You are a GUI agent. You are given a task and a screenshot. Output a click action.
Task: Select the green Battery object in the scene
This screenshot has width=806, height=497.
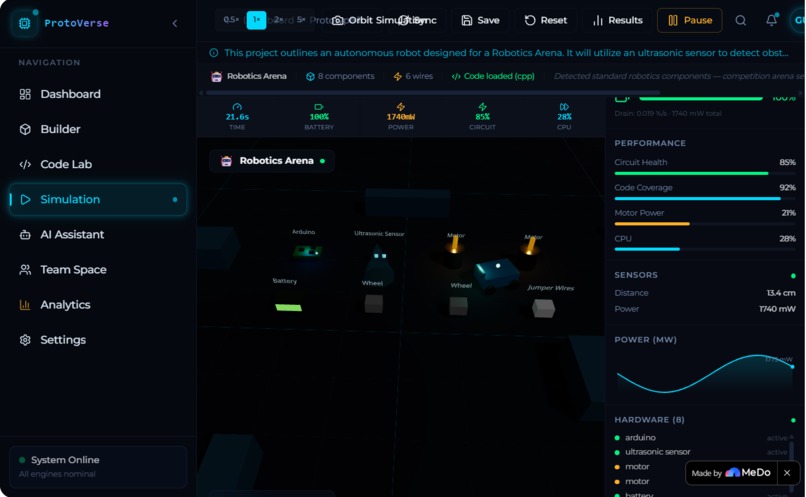[288, 307]
